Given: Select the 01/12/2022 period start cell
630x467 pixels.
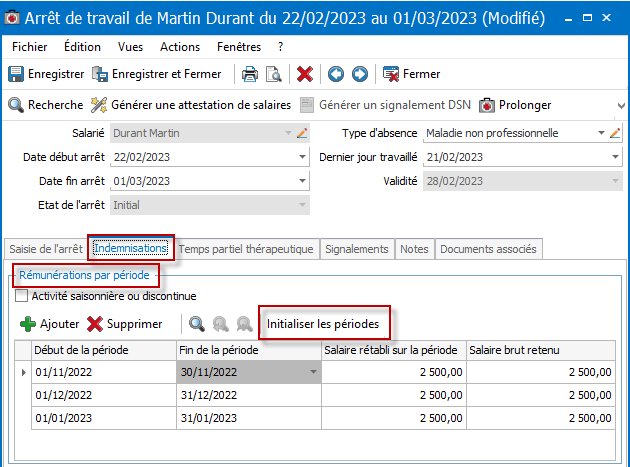Looking at the screenshot, I should coord(104,395).
